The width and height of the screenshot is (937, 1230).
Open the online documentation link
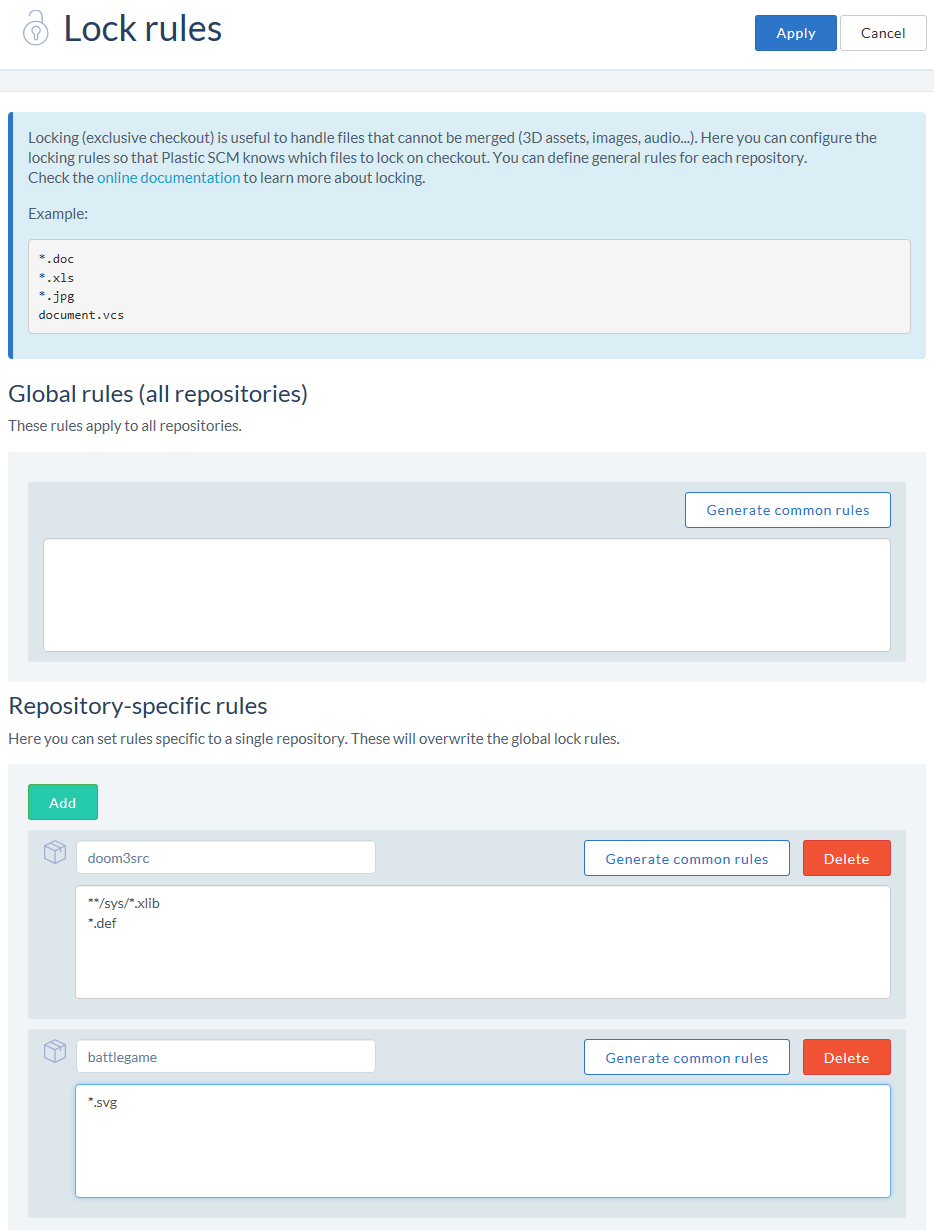168,178
